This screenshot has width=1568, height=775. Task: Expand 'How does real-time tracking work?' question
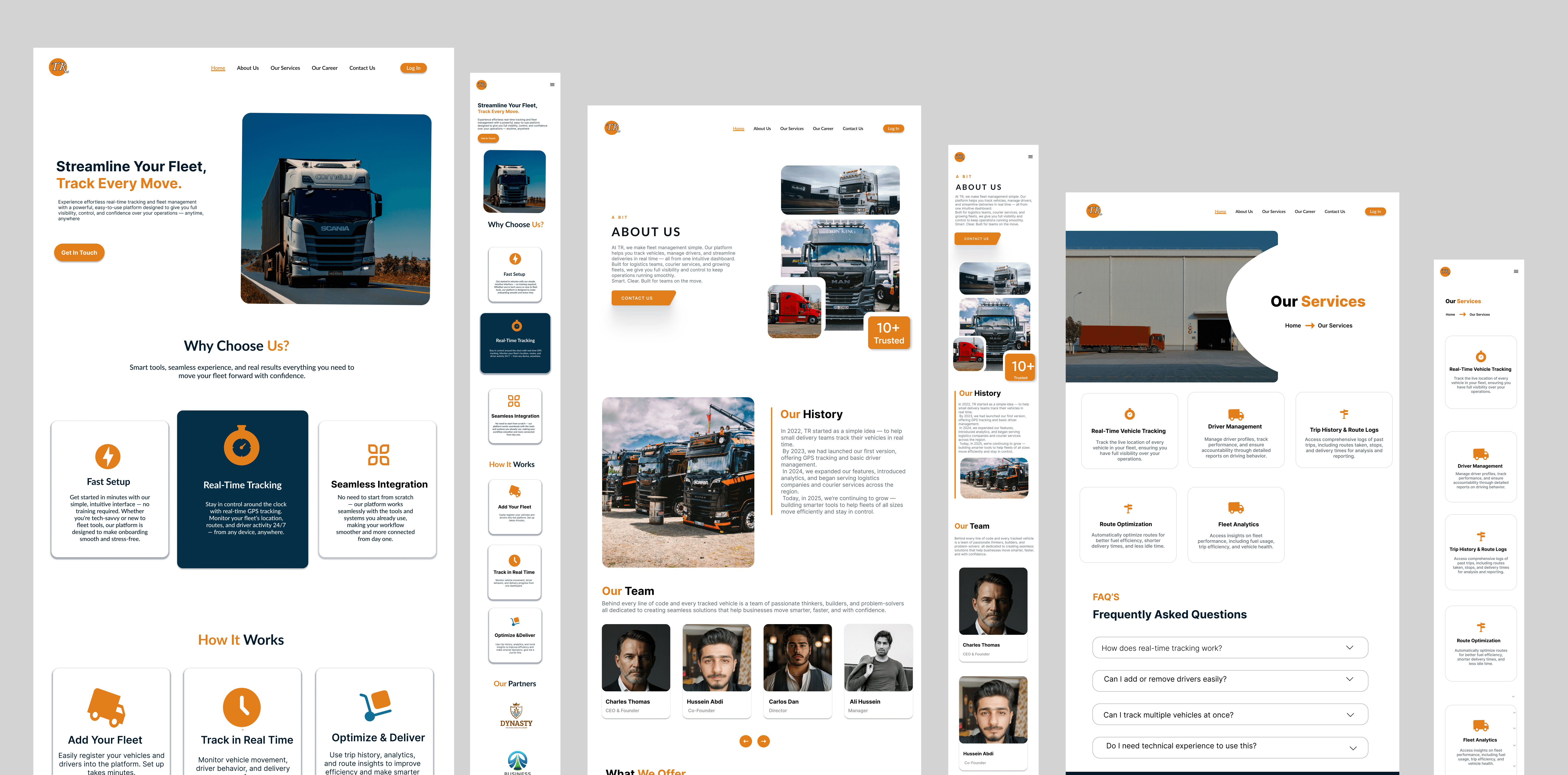(1350, 648)
